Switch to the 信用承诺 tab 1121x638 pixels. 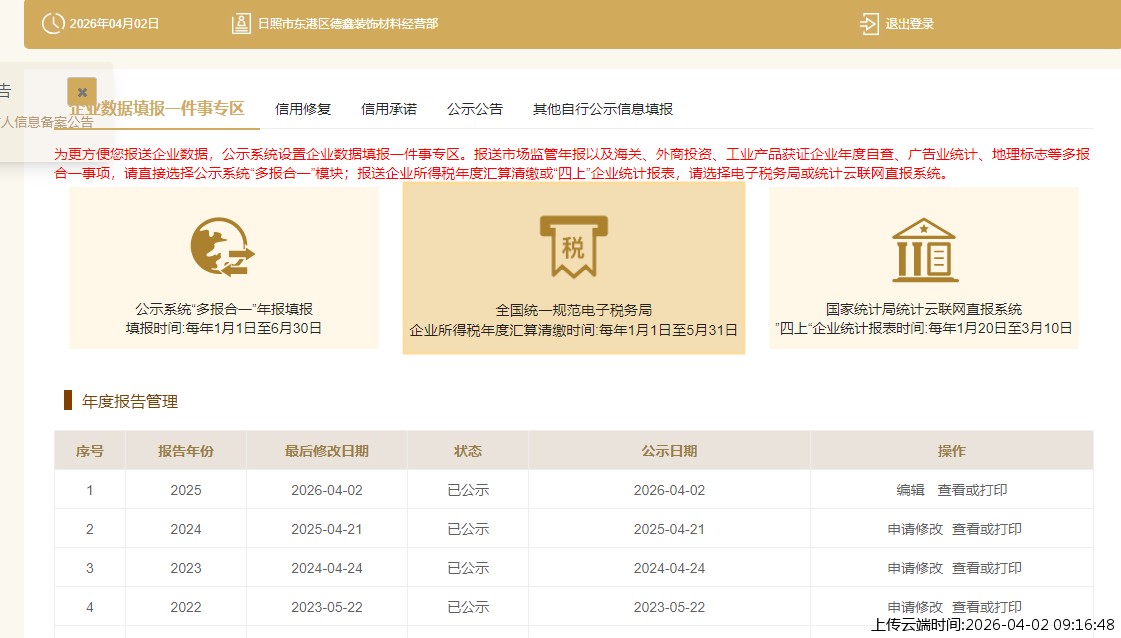click(389, 109)
